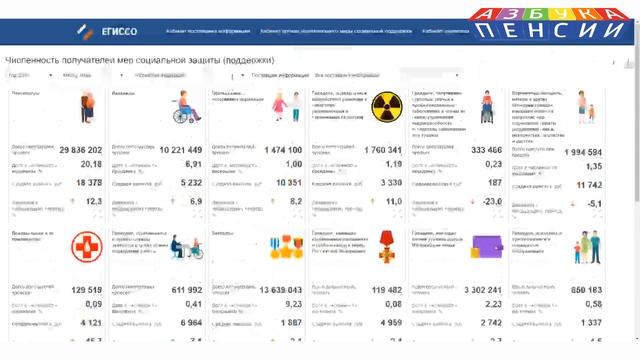The height and width of the screenshot is (360, 640).
Task: Click the parent with child icon on 1 994 594 card
Action: pyautogui.click(x=586, y=107)
